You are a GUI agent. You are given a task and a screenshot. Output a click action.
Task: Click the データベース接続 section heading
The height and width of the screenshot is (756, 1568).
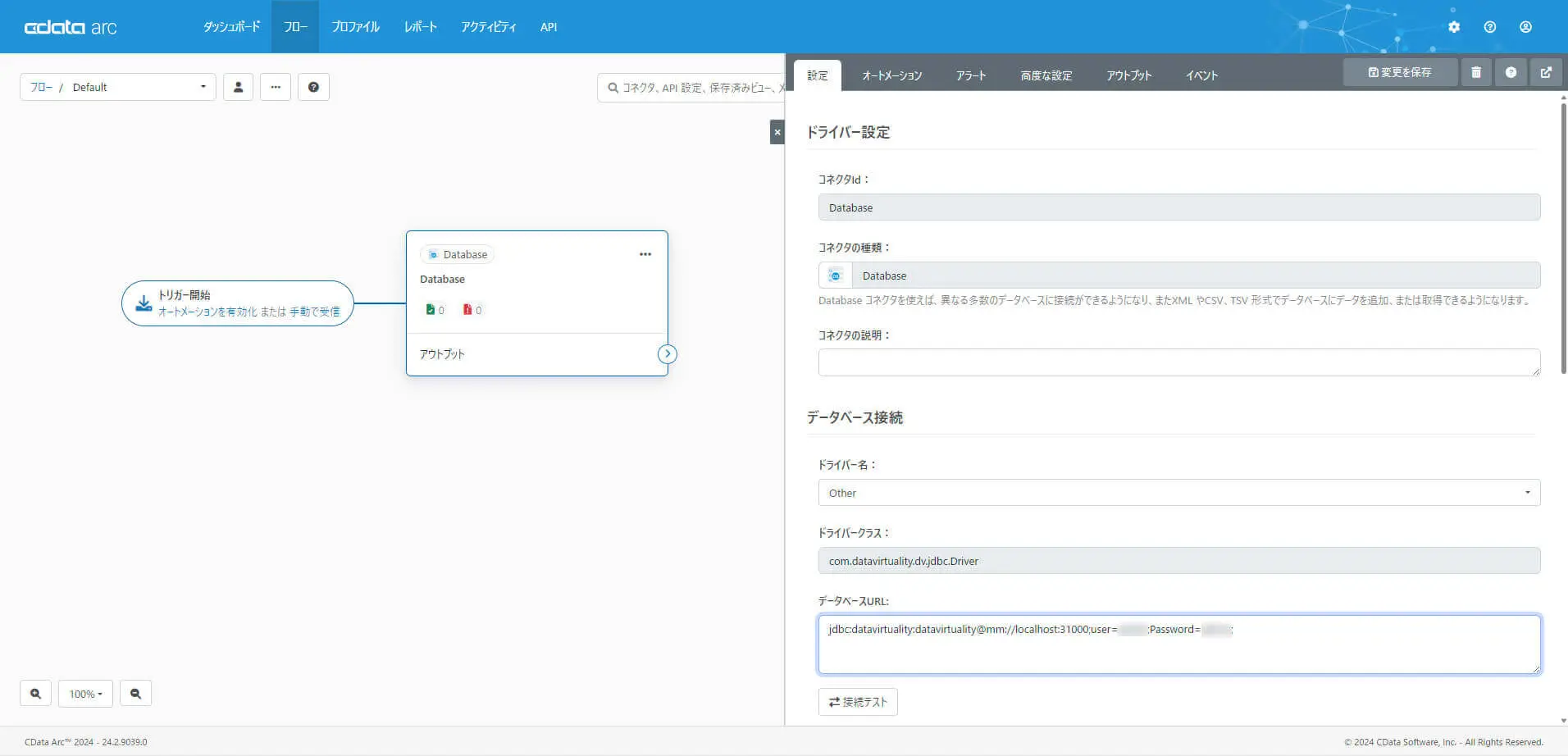[x=855, y=417]
